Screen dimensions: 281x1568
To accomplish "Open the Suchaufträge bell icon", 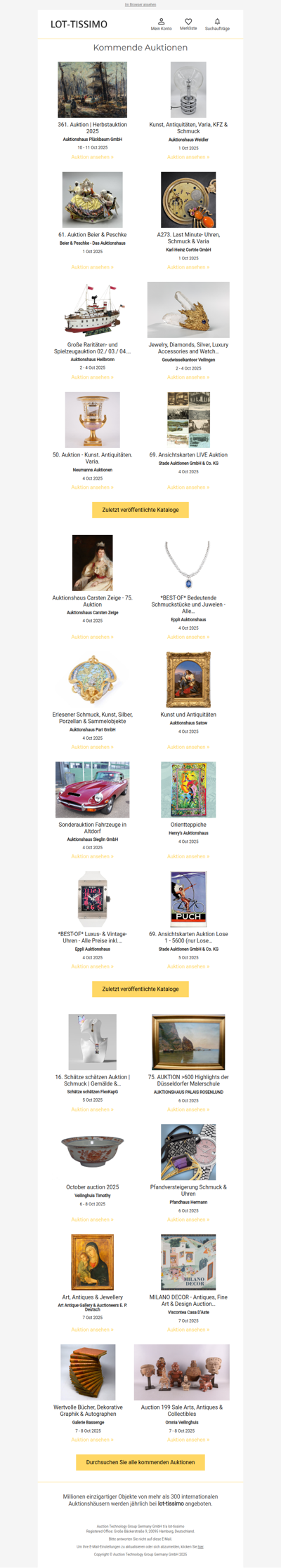I will (217, 22).
